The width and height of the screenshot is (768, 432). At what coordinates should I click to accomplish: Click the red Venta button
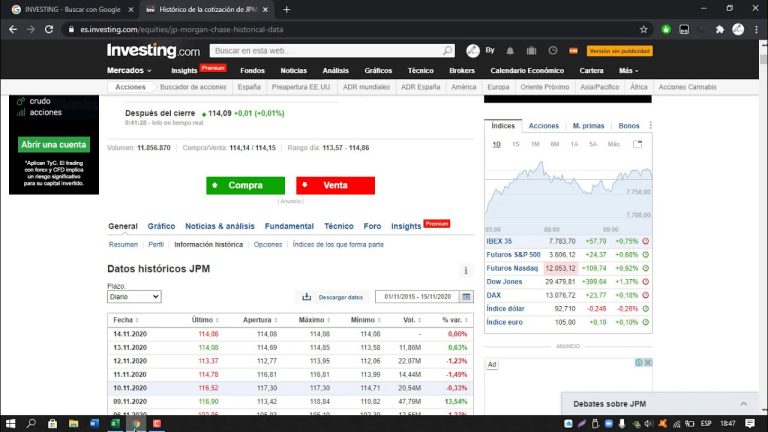[x=335, y=185]
